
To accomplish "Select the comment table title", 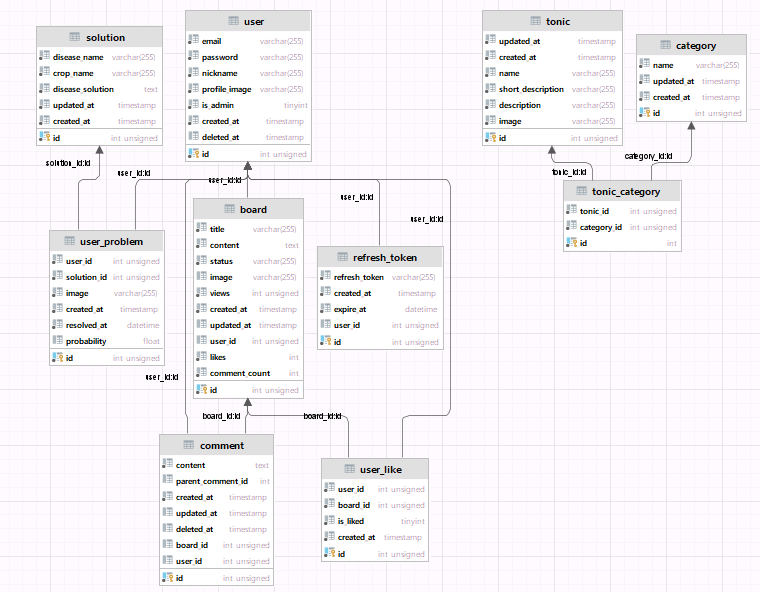I will [x=222, y=446].
